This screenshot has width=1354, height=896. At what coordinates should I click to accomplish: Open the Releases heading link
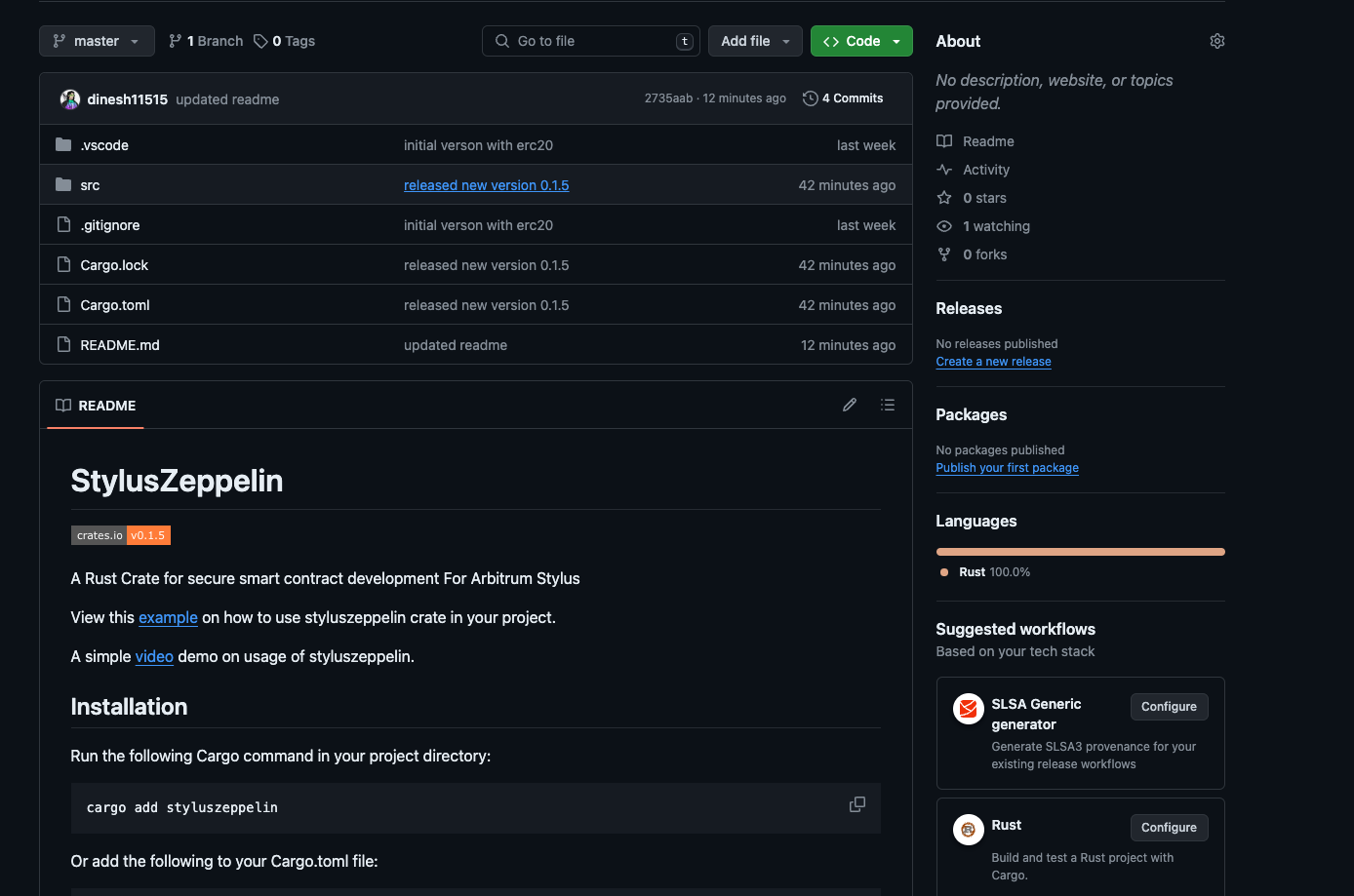click(969, 308)
